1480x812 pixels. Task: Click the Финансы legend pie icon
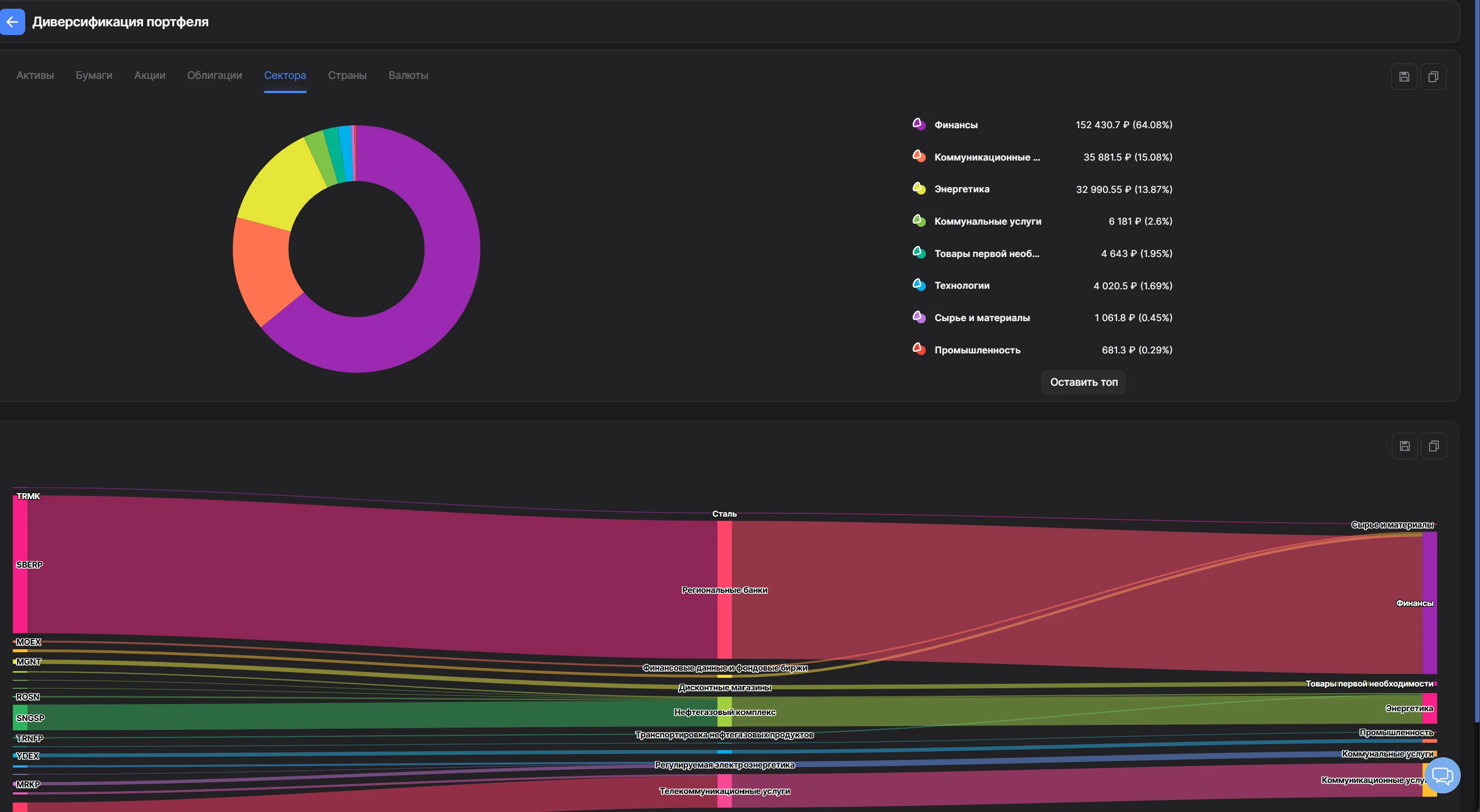[x=919, y=124]
